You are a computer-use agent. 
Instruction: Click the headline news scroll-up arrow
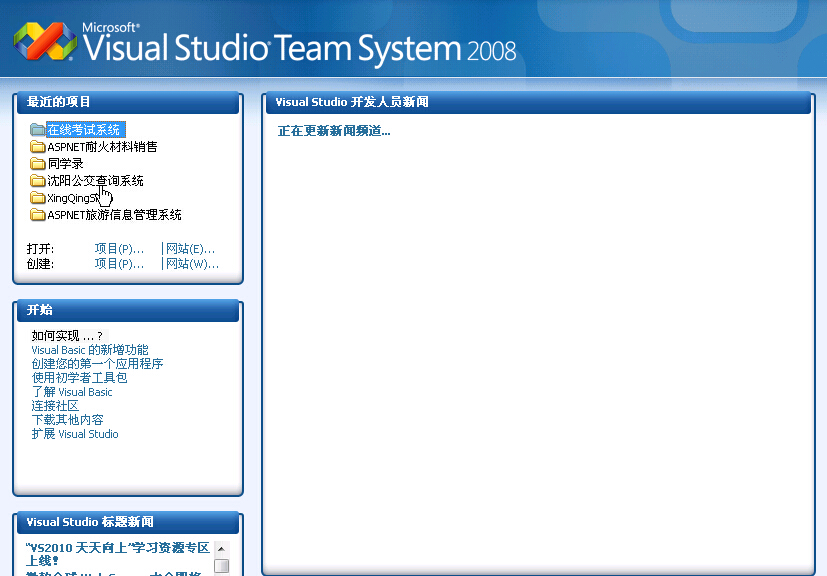pyautogui.click(x=222, y=549)
